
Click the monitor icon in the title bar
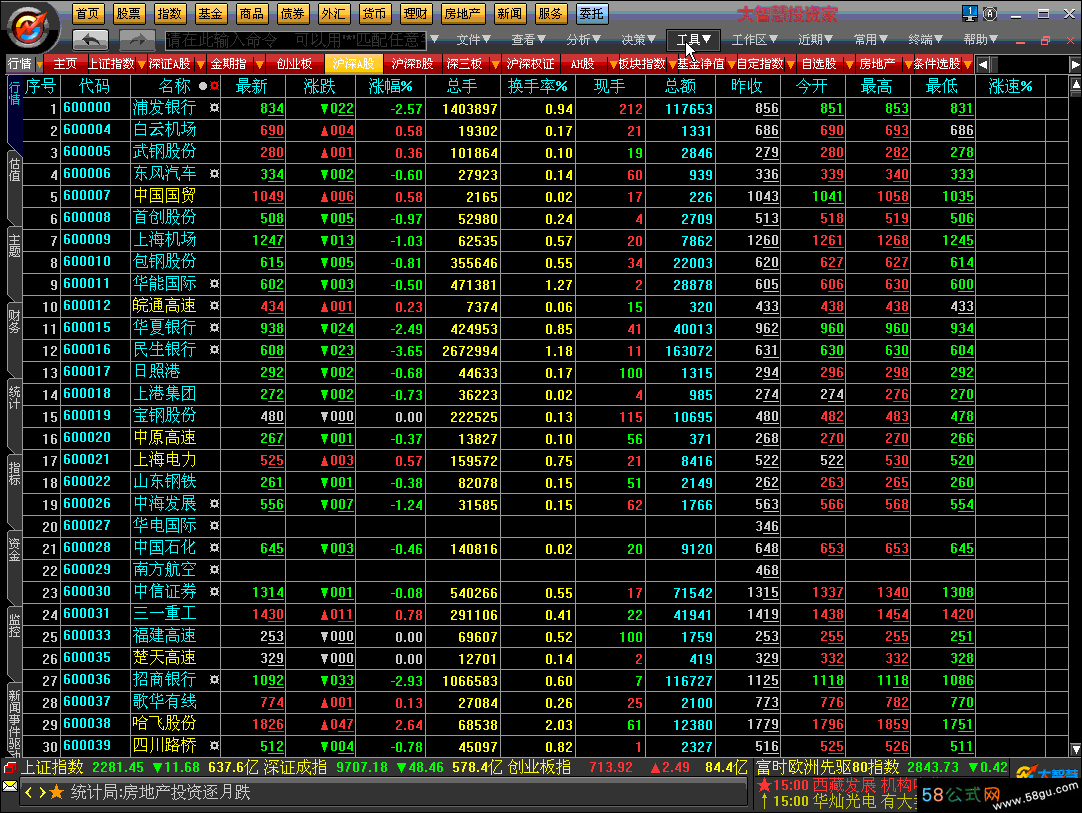(970, 13)
